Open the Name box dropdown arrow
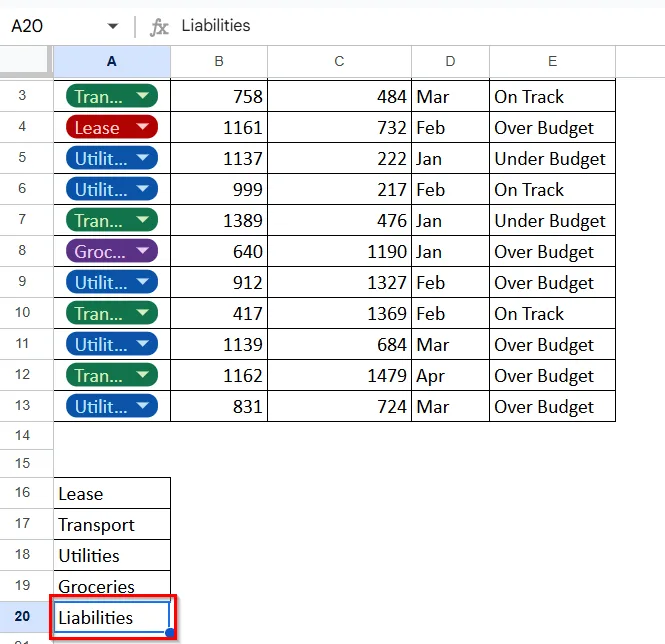The height and width of the screenshot is (644, 665). pyautogui.click(x=112, y=26)
